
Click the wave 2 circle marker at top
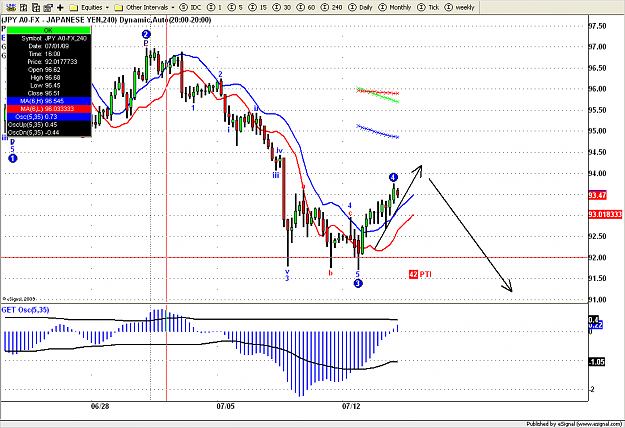tap(146, 34)
